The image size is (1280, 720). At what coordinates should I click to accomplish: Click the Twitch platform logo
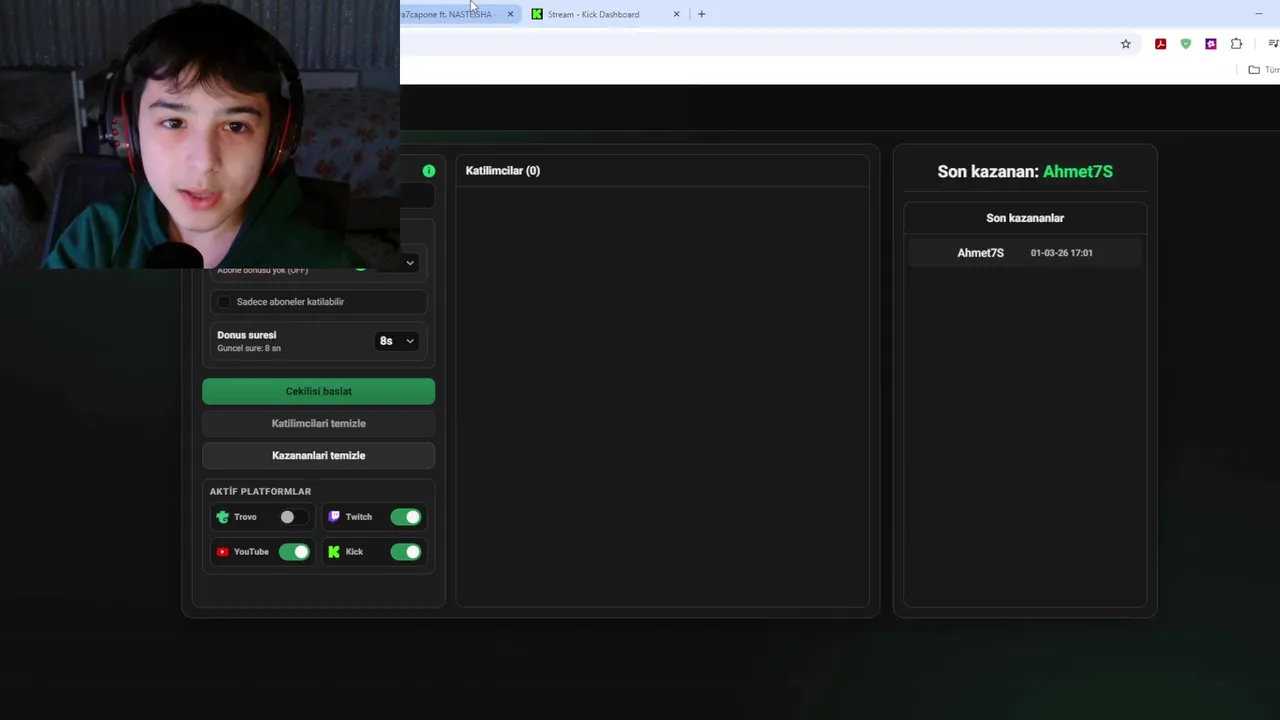[334, 517]
